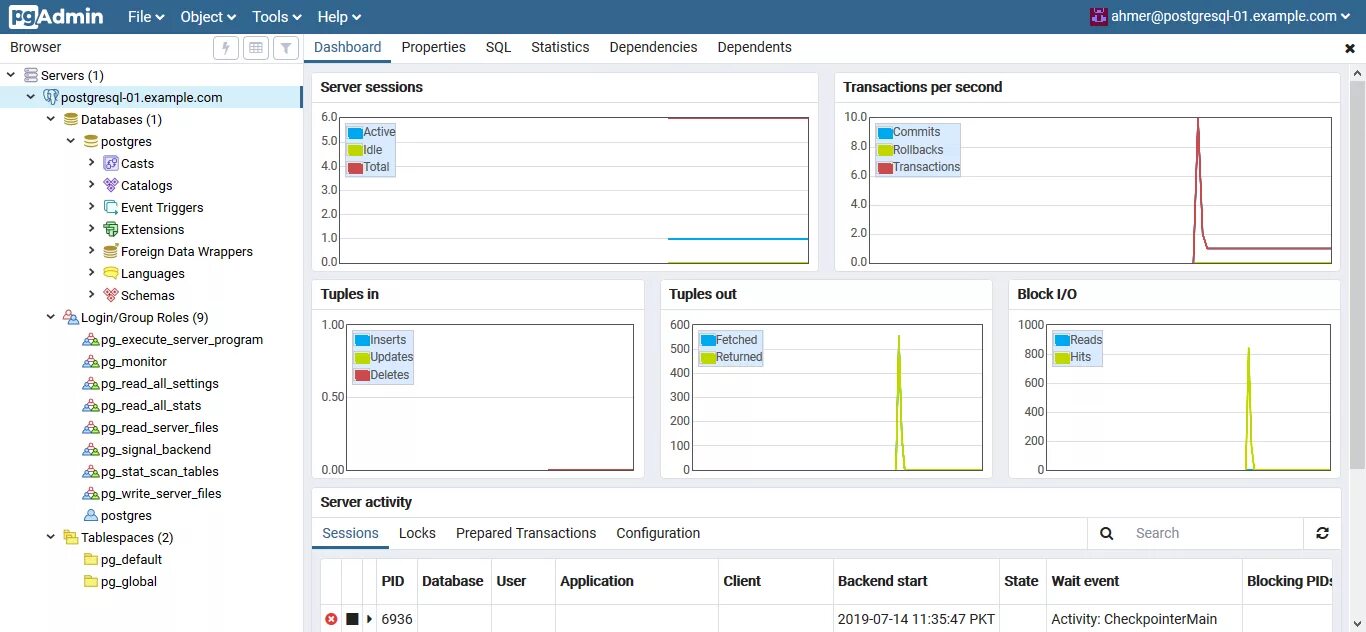Select the Sessions tab

point(350,533)
